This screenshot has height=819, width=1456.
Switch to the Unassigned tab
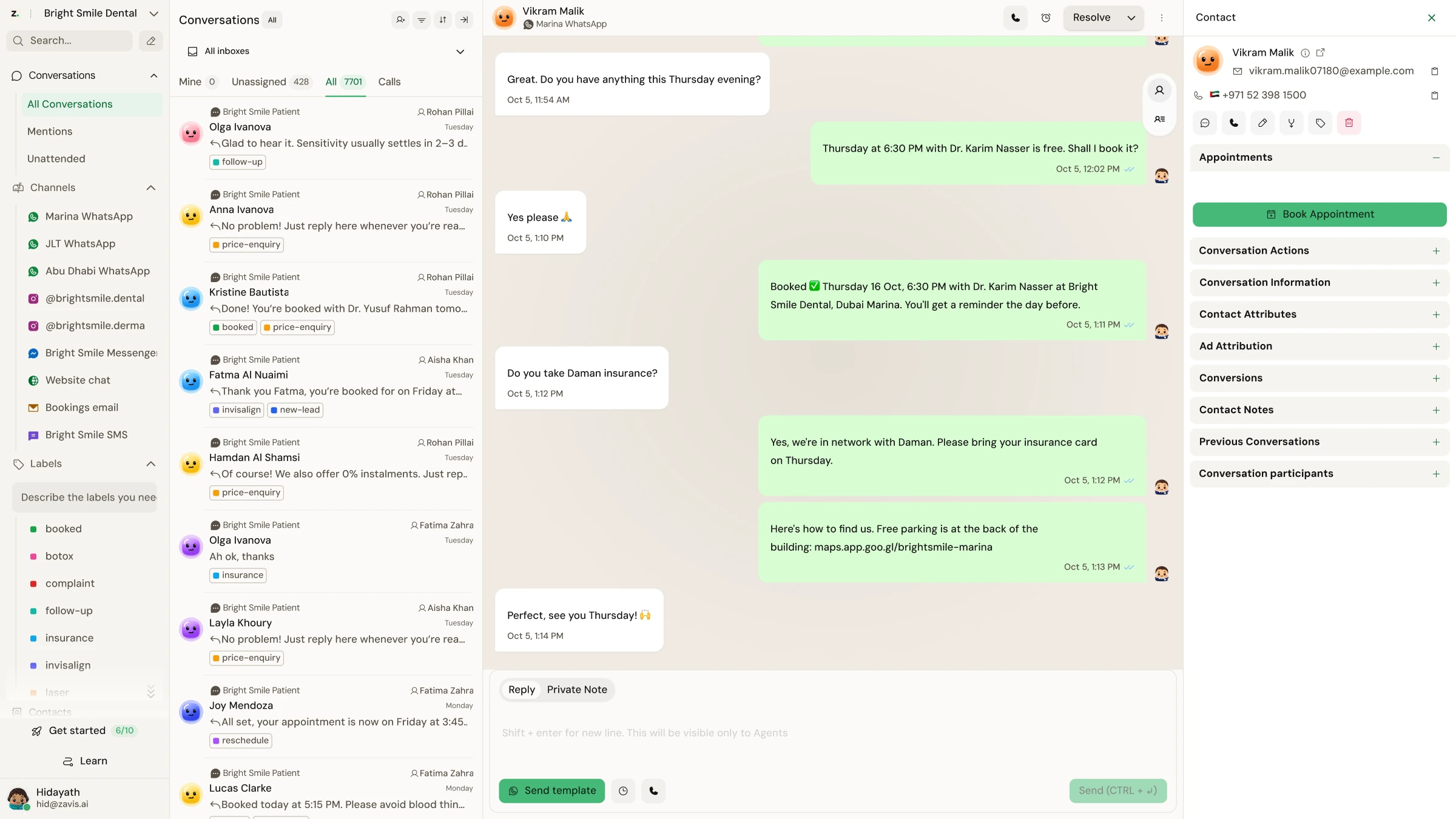[271, 82]
